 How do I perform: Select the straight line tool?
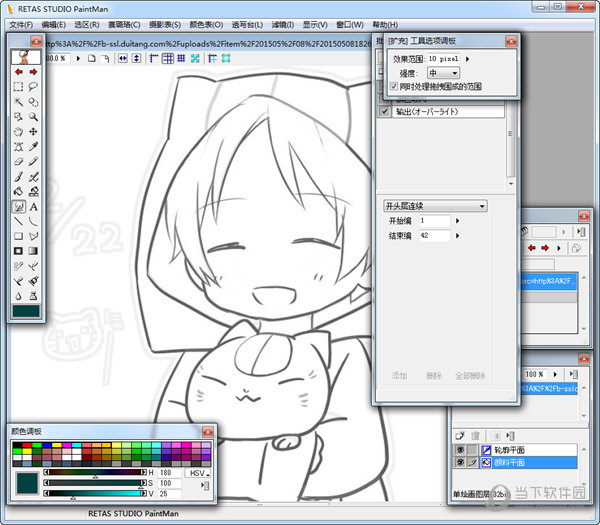18,221
